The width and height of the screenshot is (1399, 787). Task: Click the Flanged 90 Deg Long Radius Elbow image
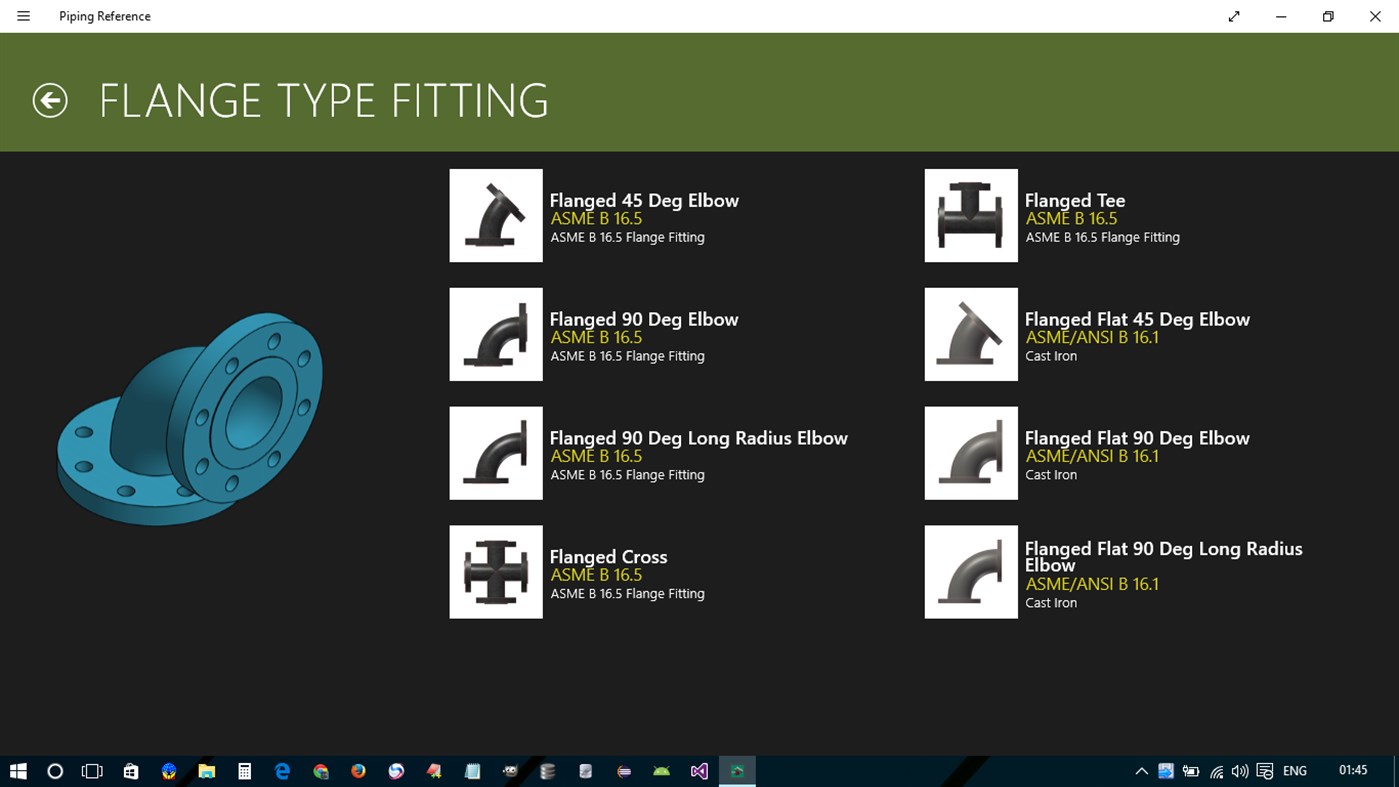click(495, 452)
